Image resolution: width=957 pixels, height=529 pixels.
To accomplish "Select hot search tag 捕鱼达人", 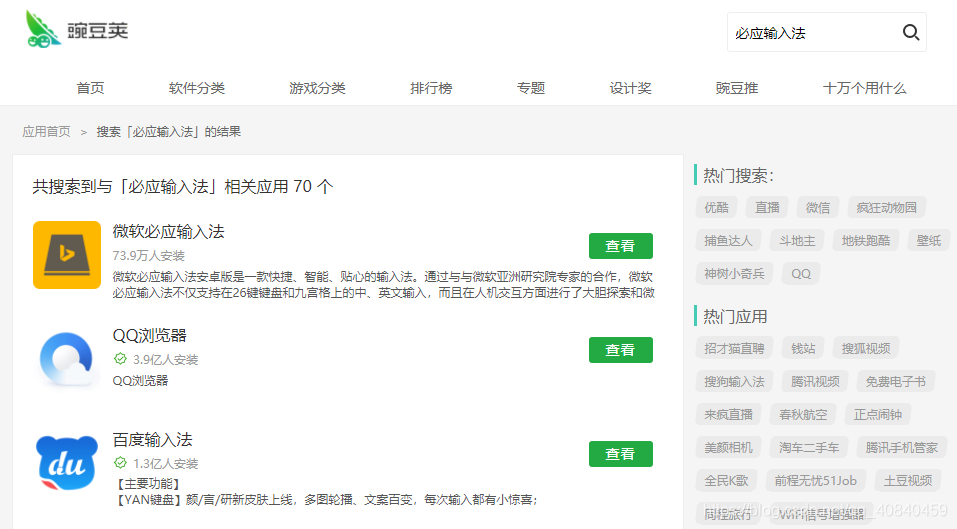I will point(728,240).
